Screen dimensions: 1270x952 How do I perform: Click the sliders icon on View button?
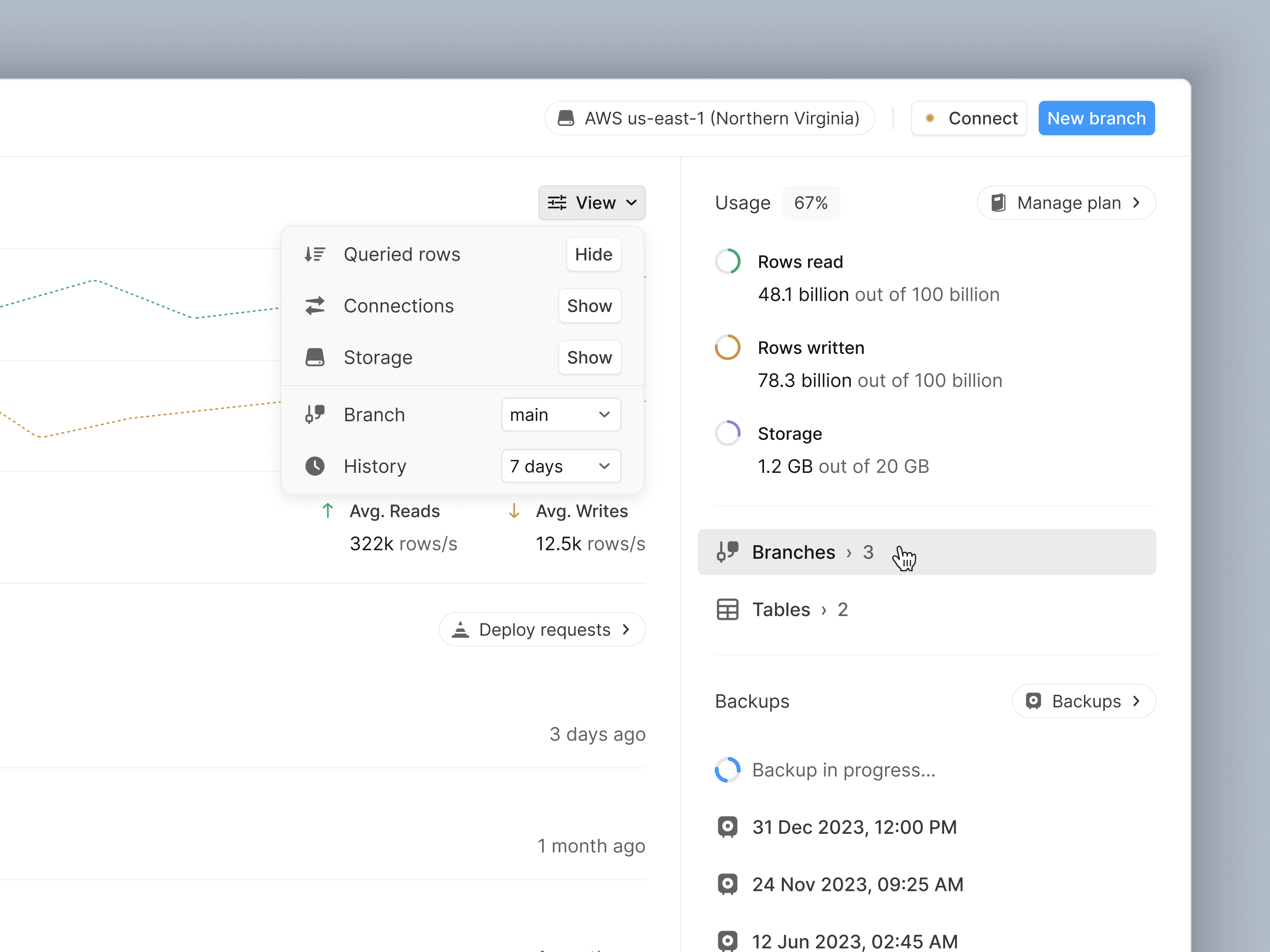click(x=557, y=203)
